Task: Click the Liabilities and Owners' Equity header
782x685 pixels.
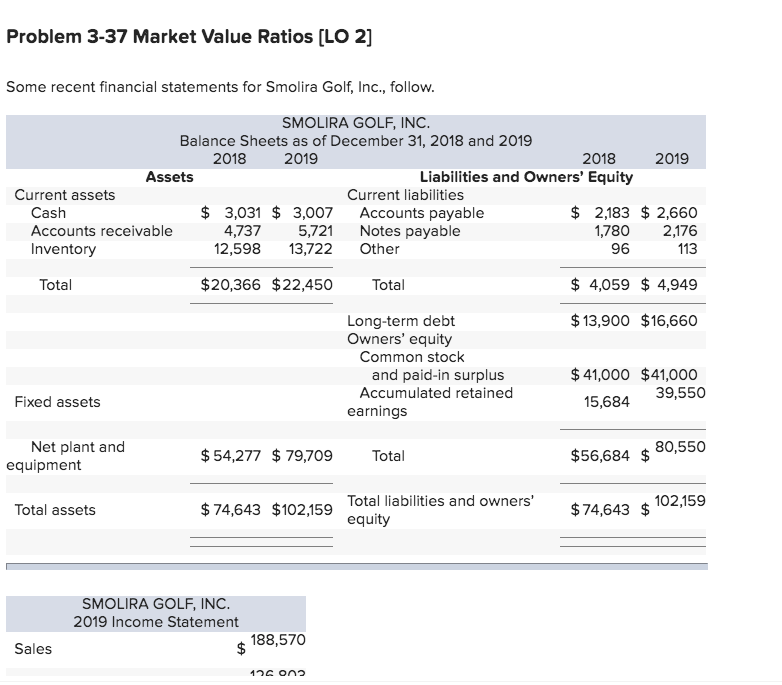Action: (526, 177)
